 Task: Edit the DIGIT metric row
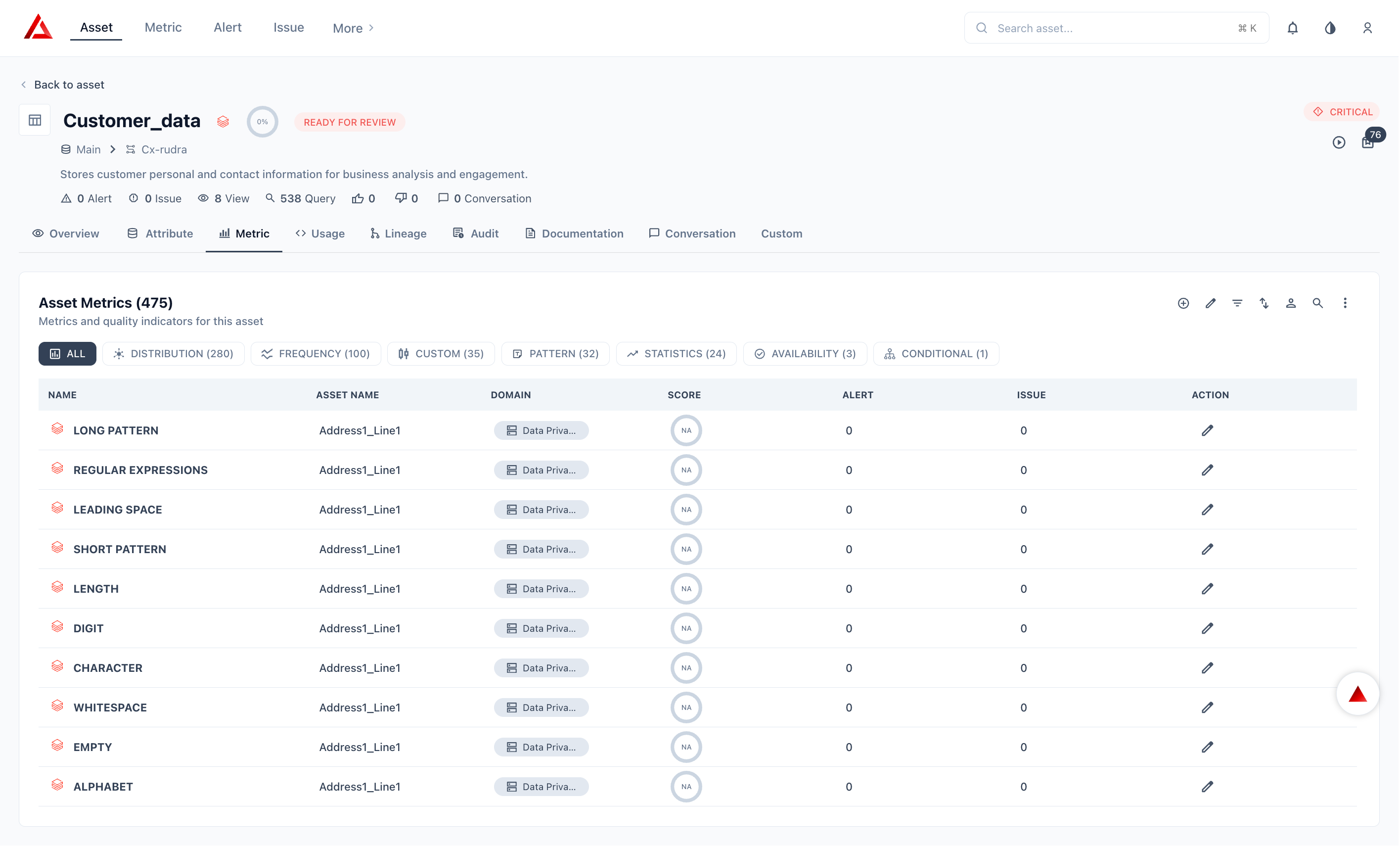[1209, 629]
